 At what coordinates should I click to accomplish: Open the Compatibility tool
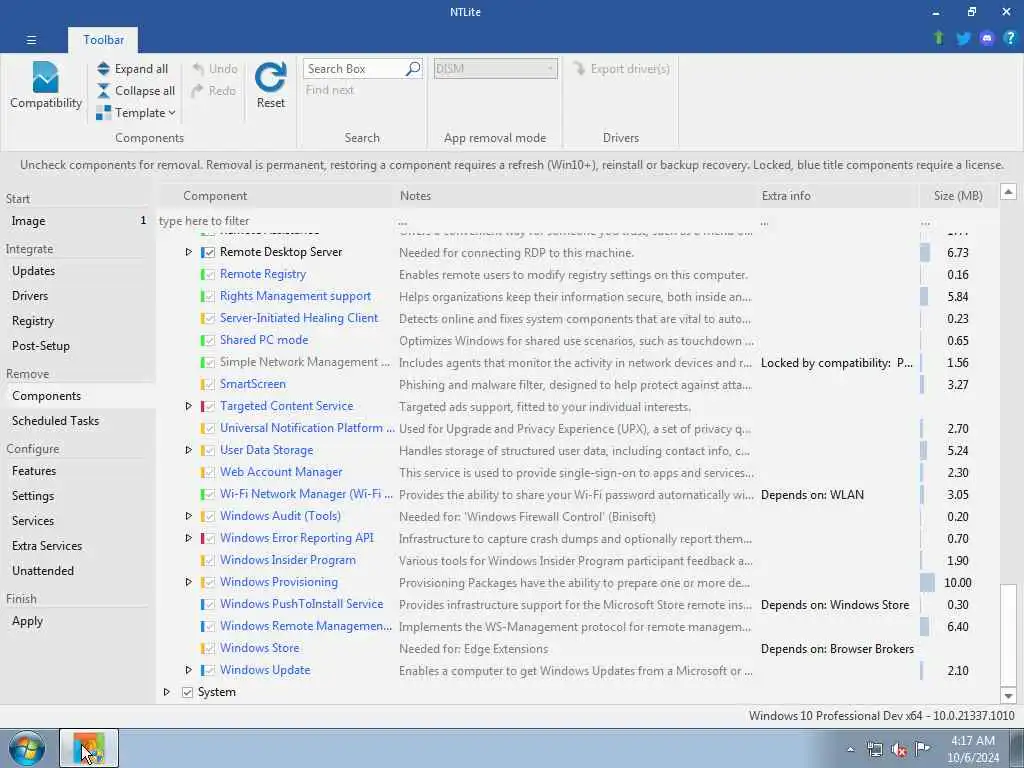point(46,85)
